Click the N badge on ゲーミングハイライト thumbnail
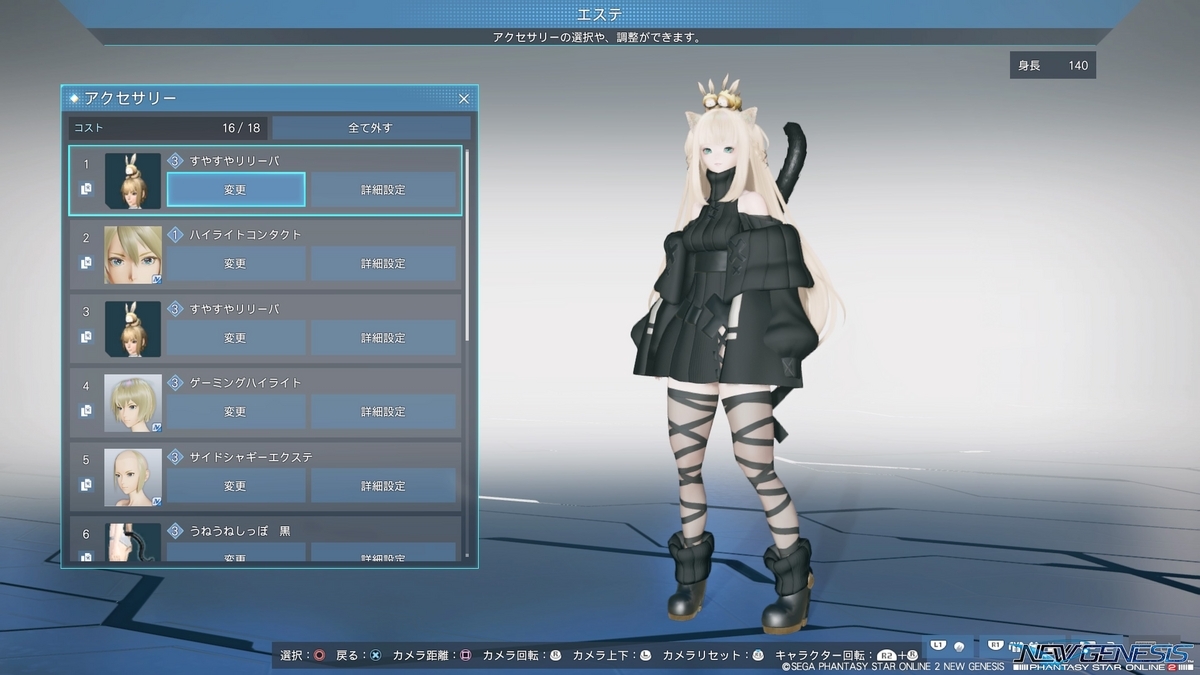The image size is (1200, 675). tap(157, 427)
